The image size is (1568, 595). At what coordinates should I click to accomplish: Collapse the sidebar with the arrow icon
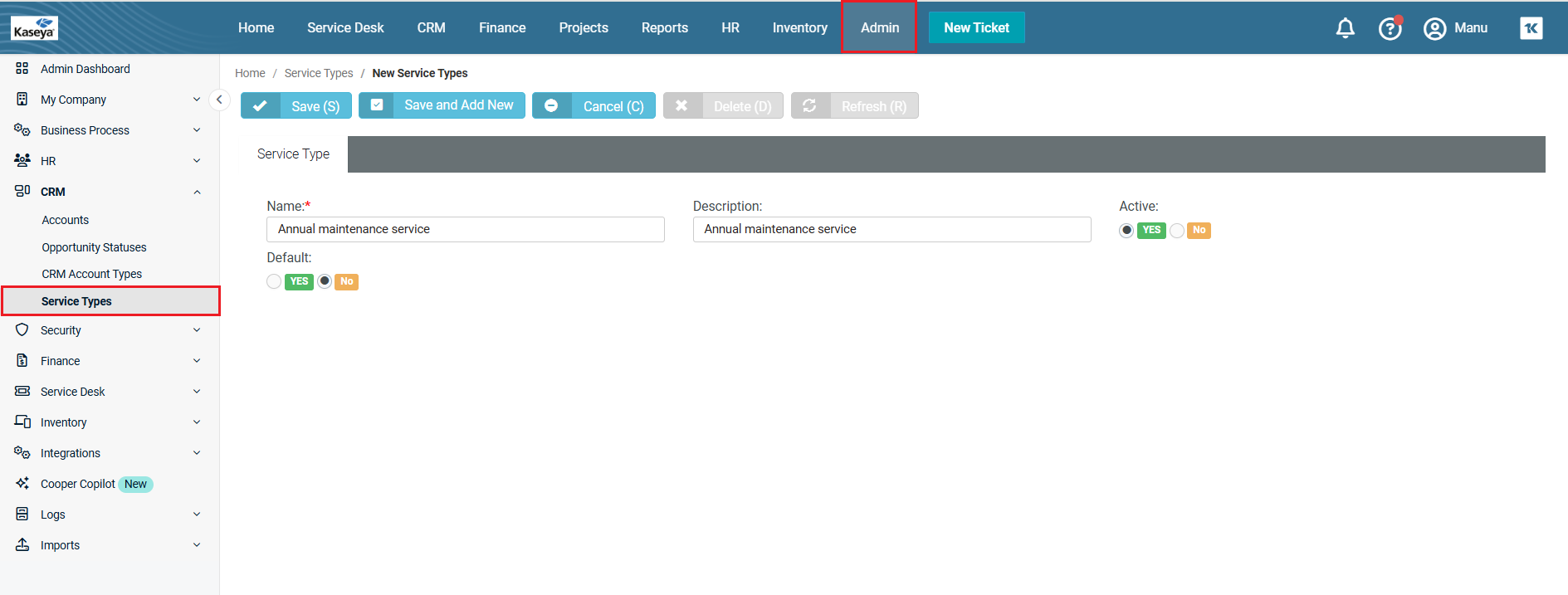[x=219, y=100]
